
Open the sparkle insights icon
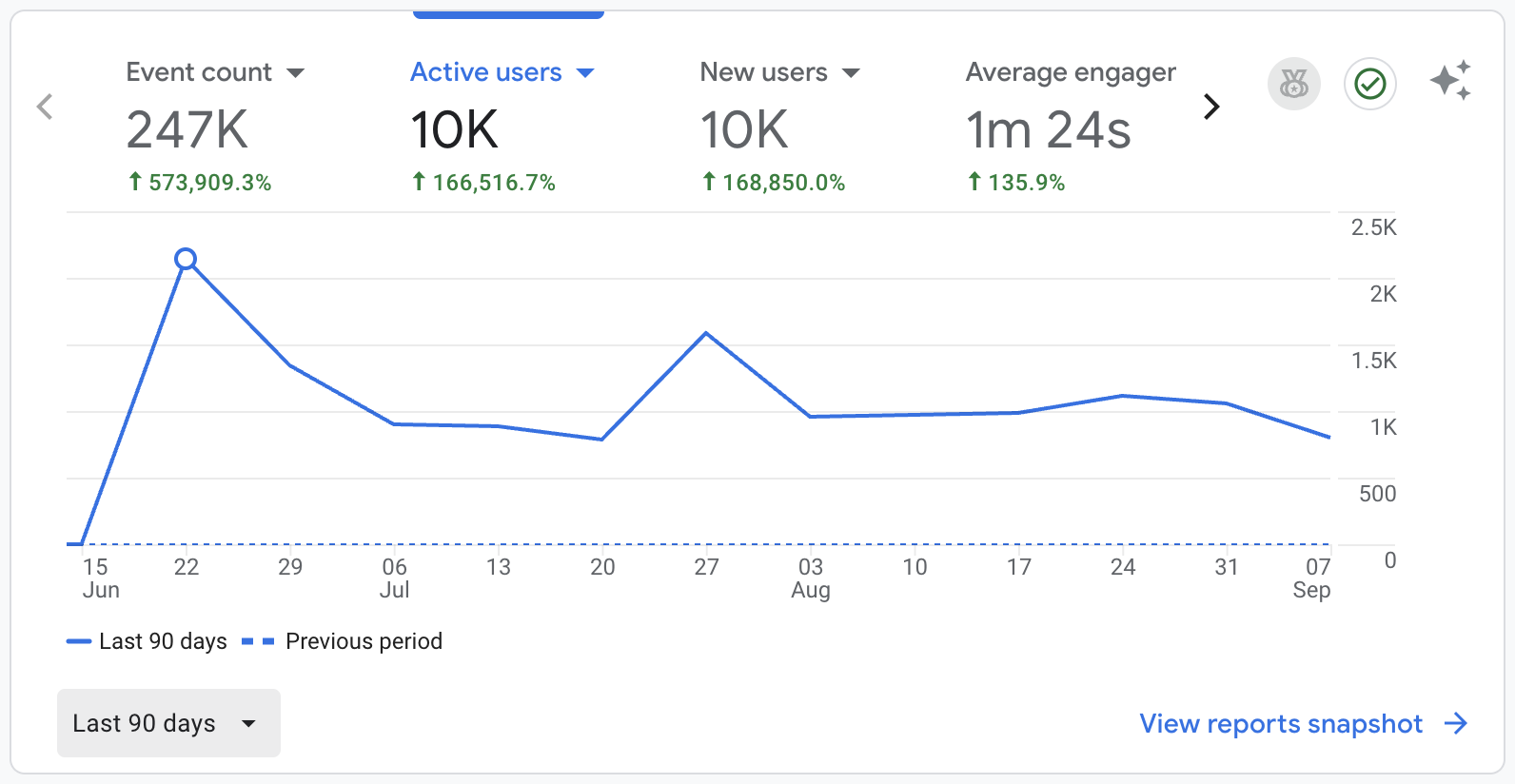tap(1450, 81)
